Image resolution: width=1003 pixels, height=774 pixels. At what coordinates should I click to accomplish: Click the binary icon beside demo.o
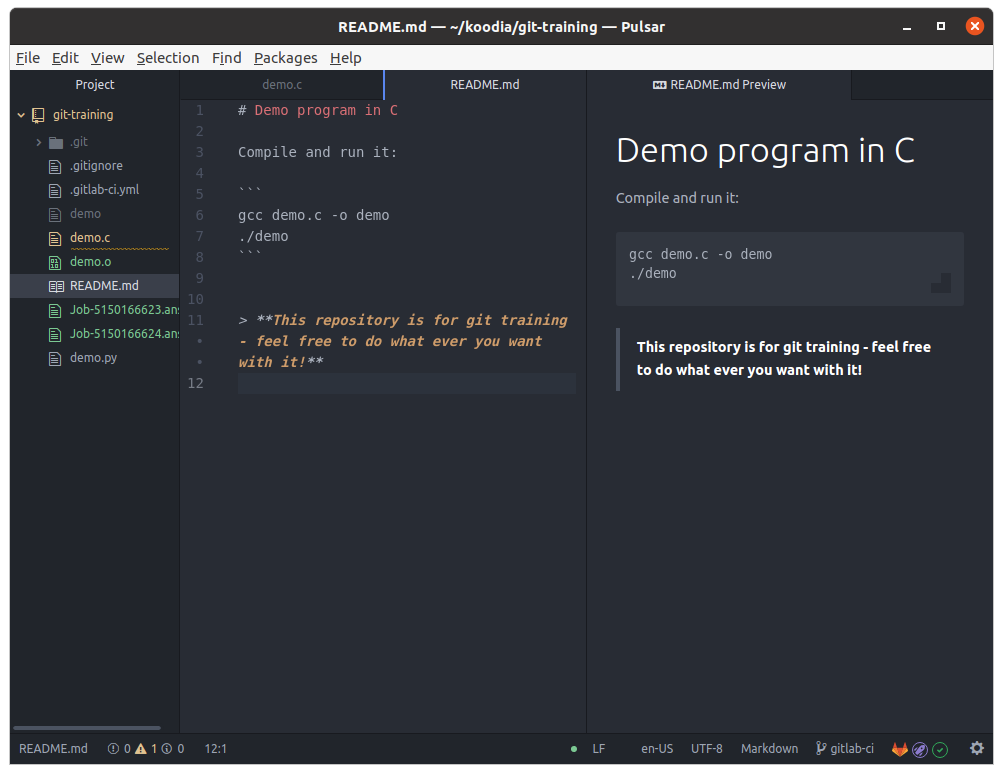(x=55, y=262)
